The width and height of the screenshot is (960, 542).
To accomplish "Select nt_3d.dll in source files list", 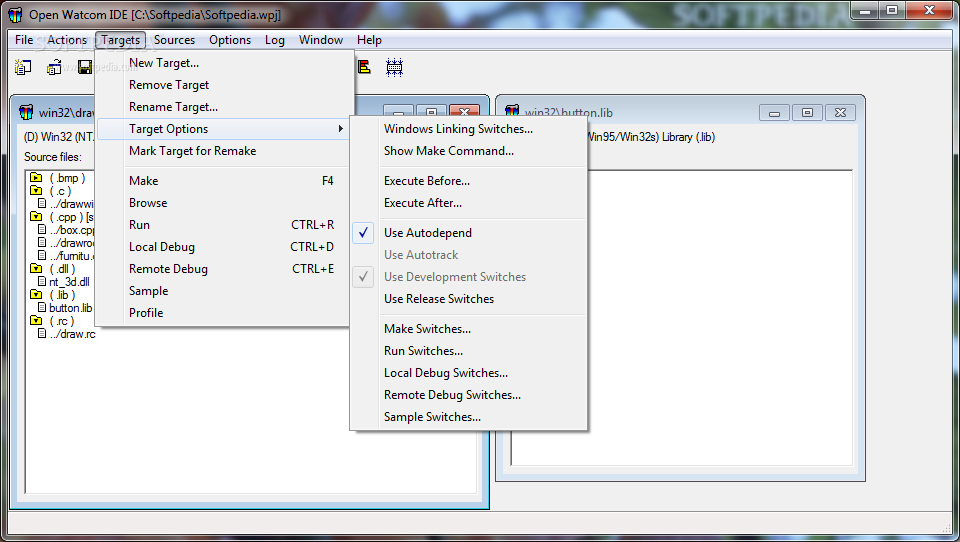I will (69, 282).
